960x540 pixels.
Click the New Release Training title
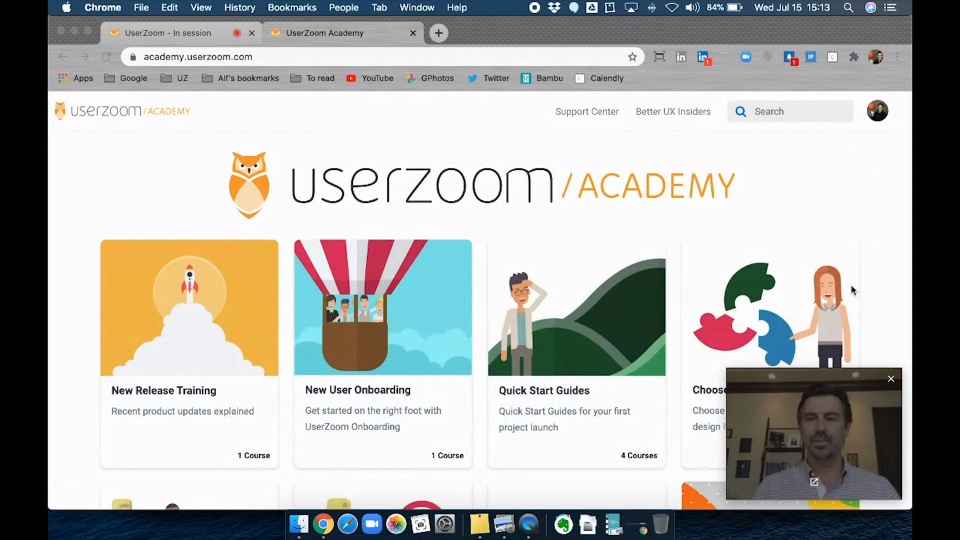tap(163, 391)
